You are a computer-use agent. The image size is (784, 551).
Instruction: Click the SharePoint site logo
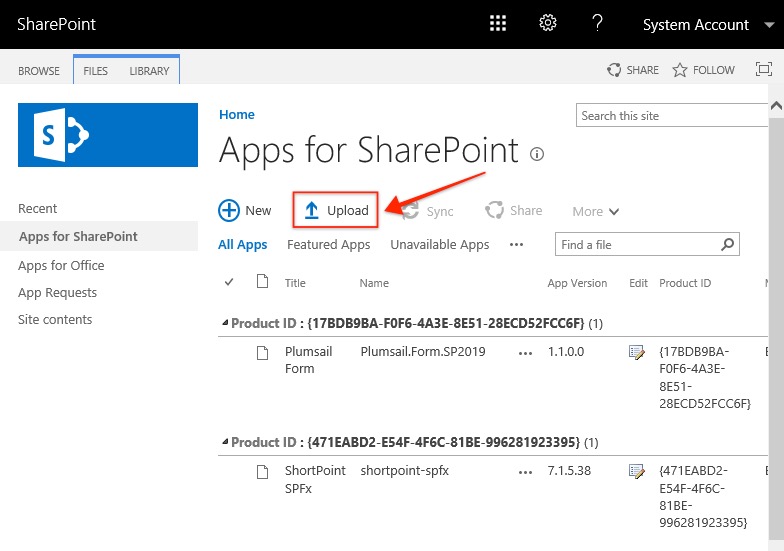tap(108, 135)
